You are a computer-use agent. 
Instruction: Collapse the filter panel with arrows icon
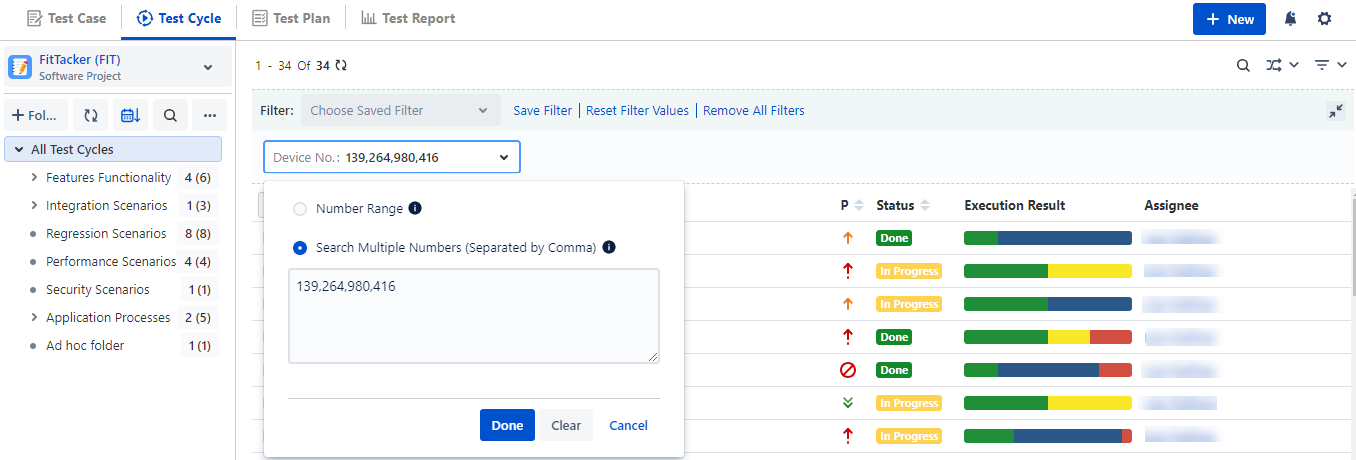click(x=1336, y=111)
